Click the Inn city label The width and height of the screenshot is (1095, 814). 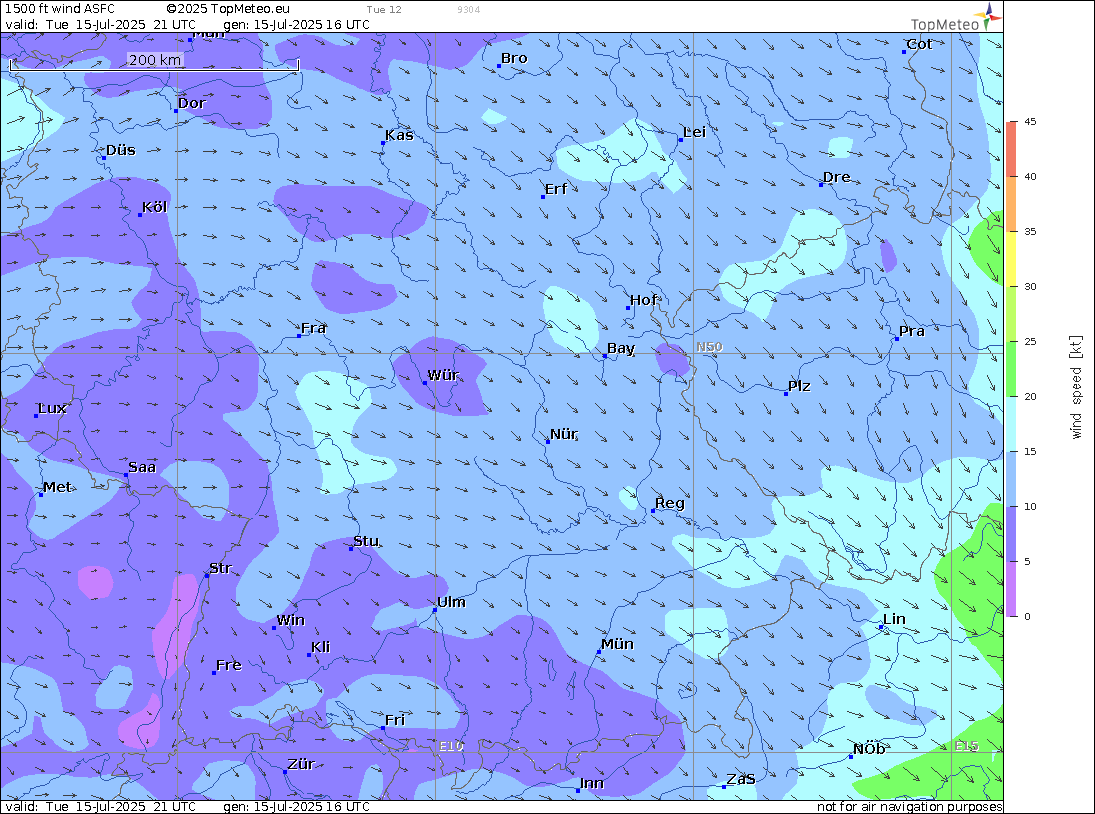(592, 783)
